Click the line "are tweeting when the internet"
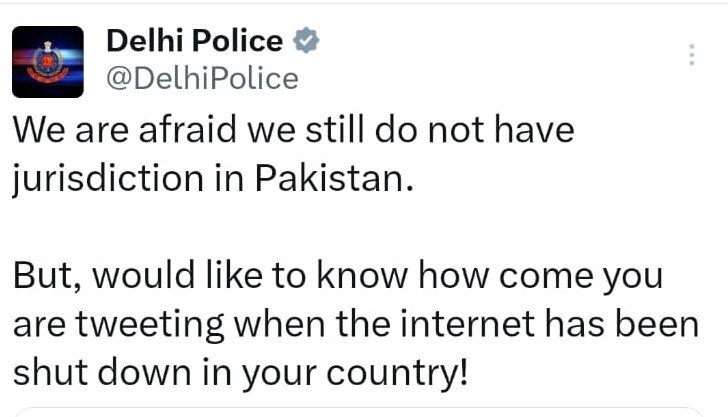This screenshot has height=417, width=728. point(355,324)
